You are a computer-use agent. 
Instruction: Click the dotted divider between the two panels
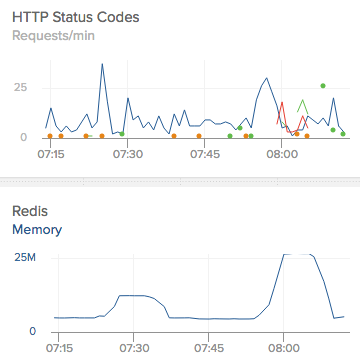point(180,182)
